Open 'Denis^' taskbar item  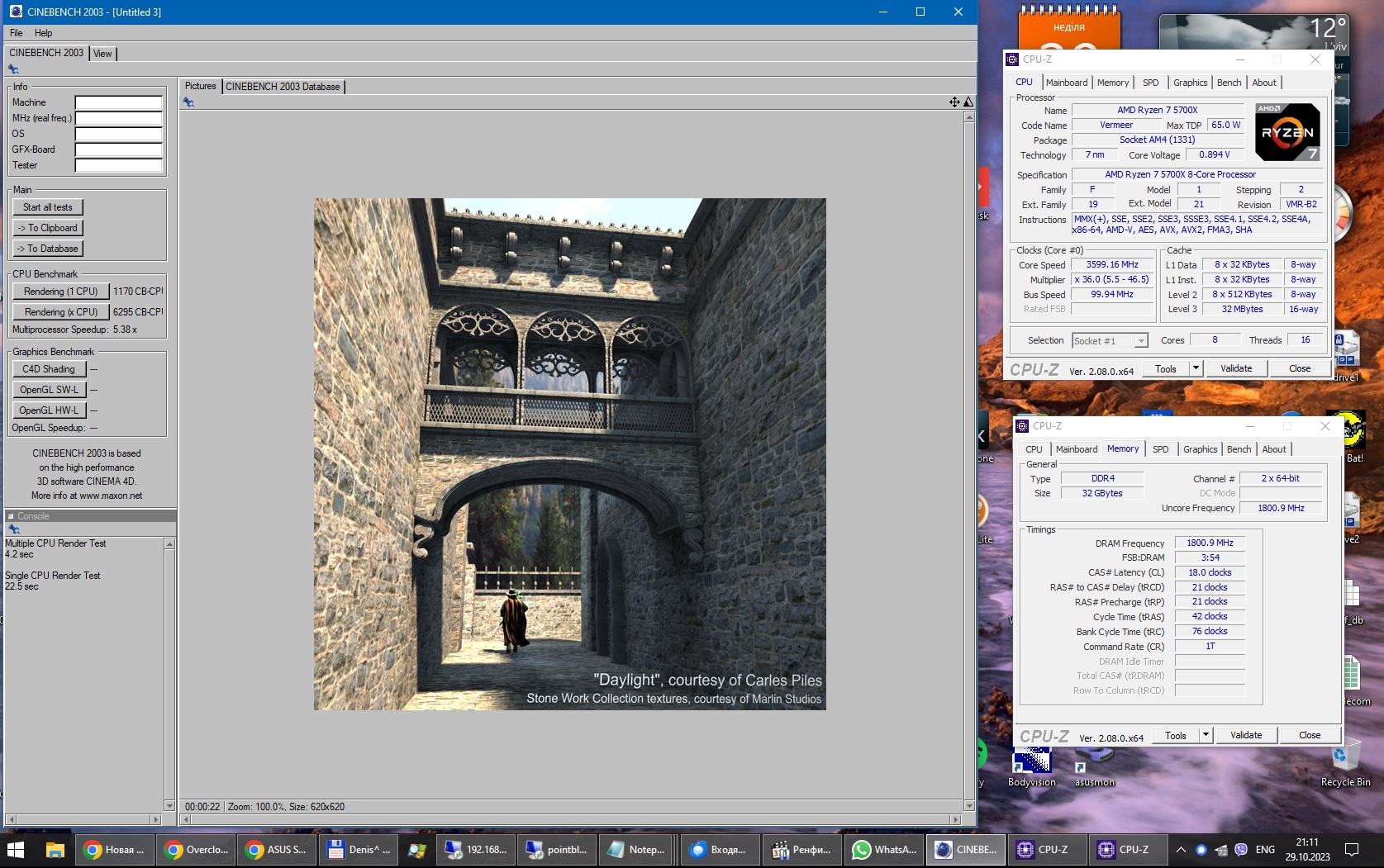point(358,849)
